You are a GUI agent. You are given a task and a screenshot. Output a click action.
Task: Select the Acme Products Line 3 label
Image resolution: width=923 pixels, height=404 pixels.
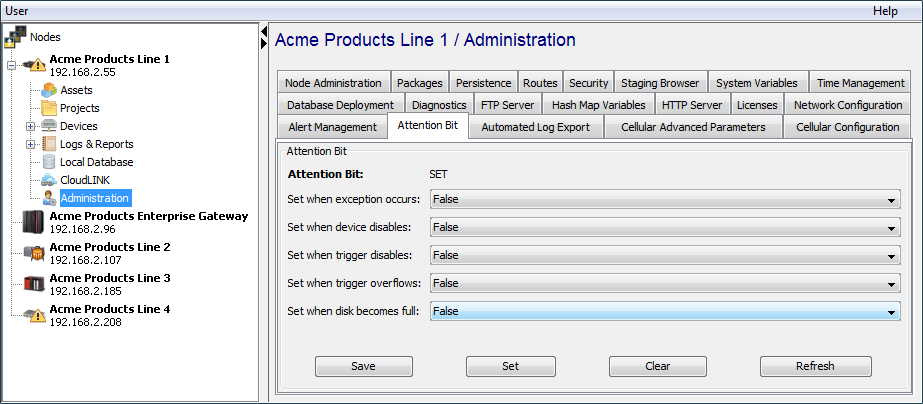coord(110,278)
